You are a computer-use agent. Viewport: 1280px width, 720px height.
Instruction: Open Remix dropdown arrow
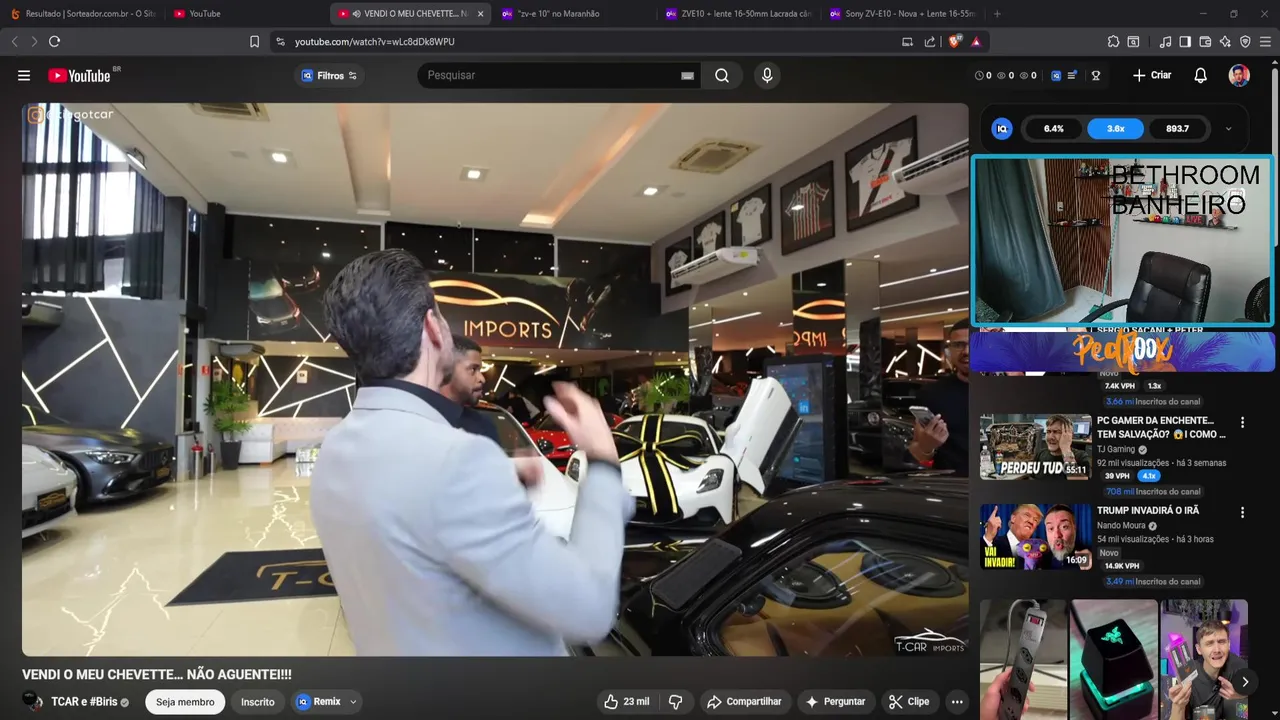point(353,702)
